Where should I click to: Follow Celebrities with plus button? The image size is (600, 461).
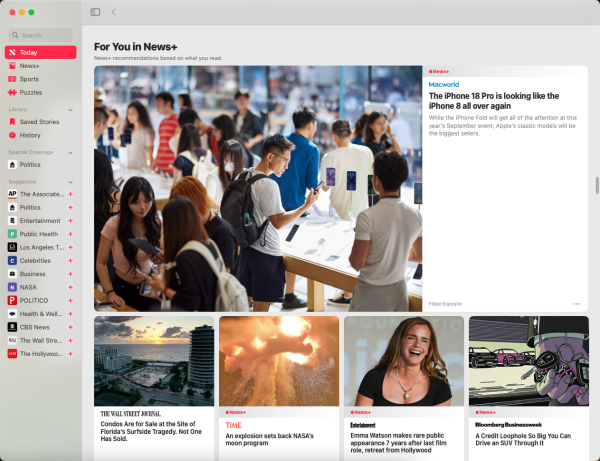(70, 261)
